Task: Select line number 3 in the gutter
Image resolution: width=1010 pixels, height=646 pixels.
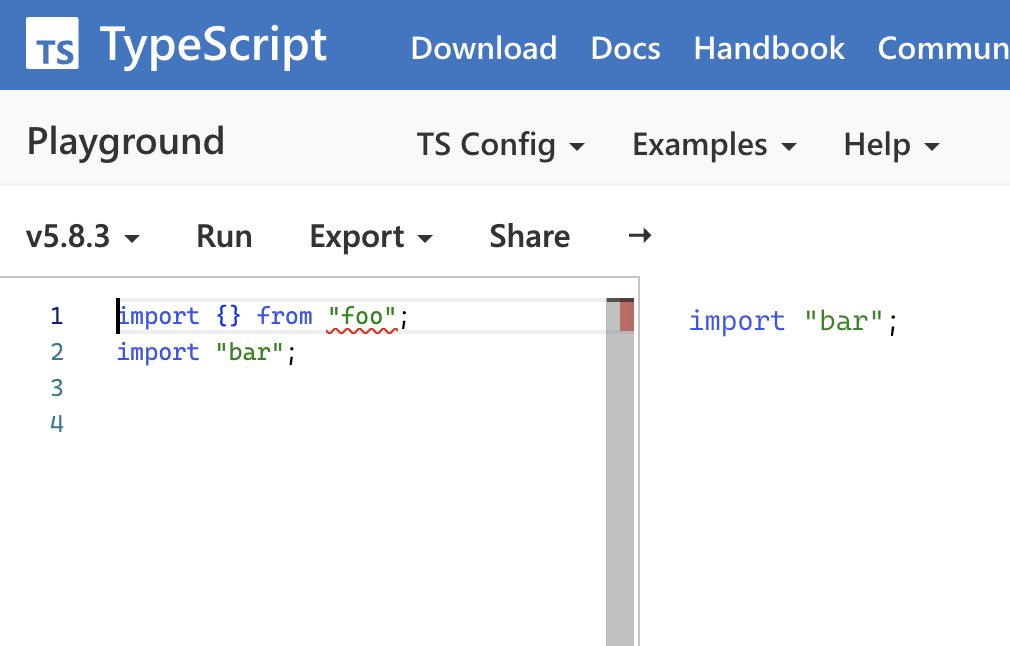Action: (x=57, y=388)
